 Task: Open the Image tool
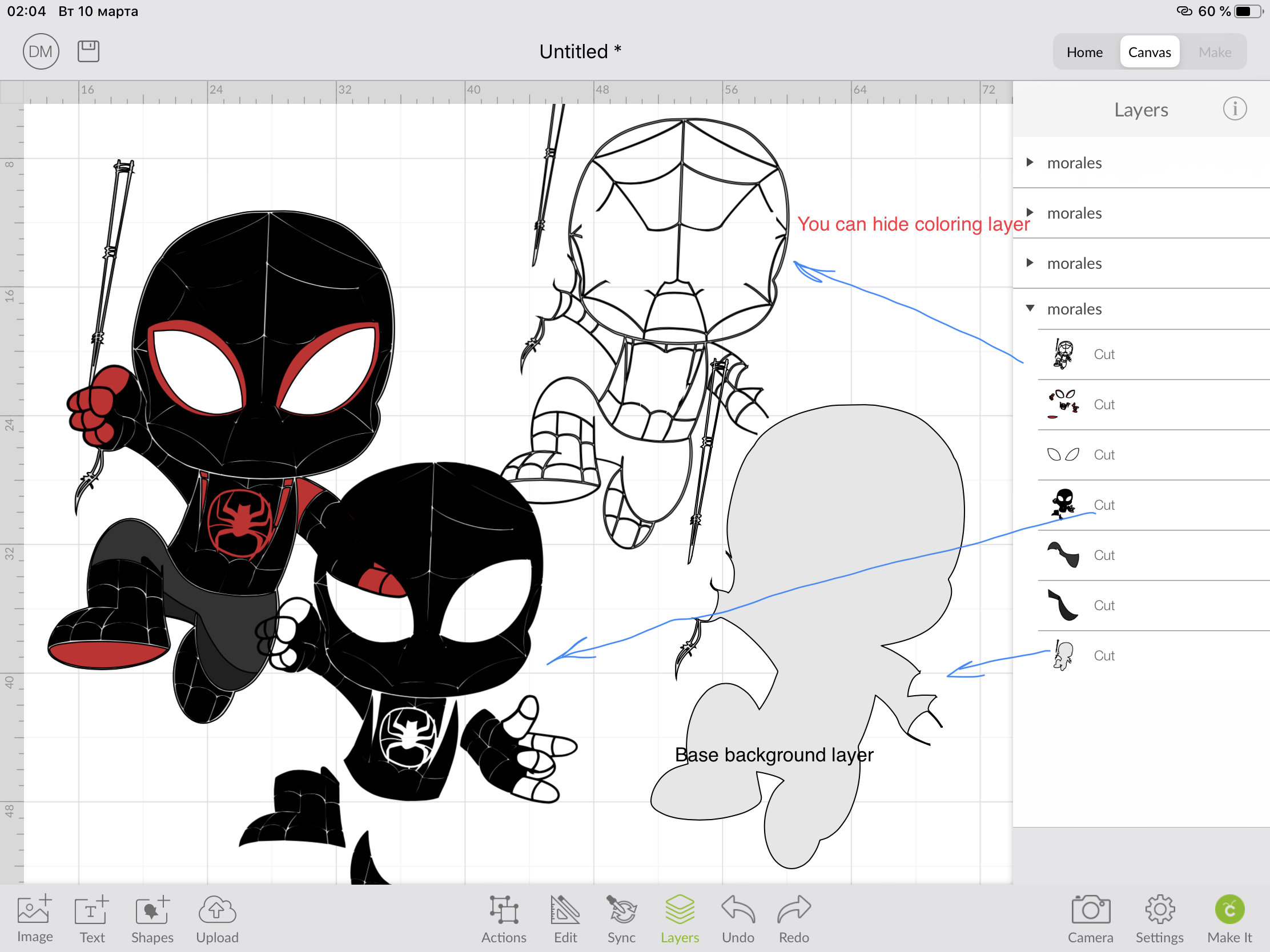(x=34, y=919)
